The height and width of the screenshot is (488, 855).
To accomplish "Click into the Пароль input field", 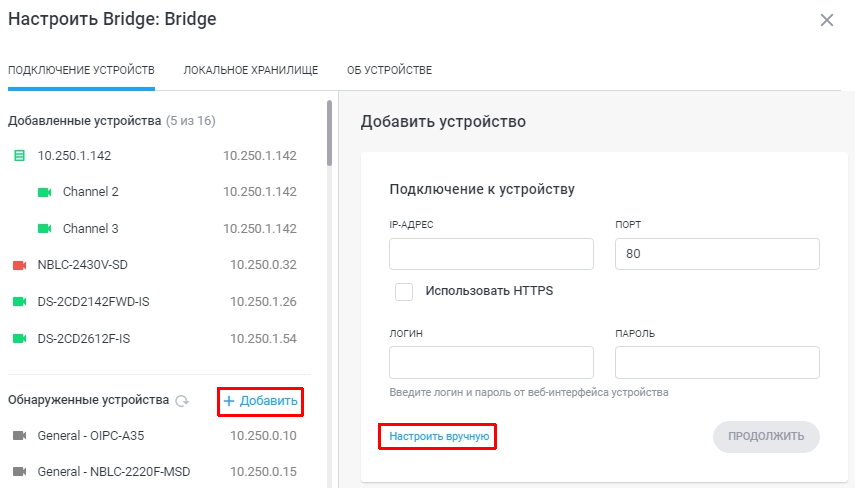I will pos(717,362).
